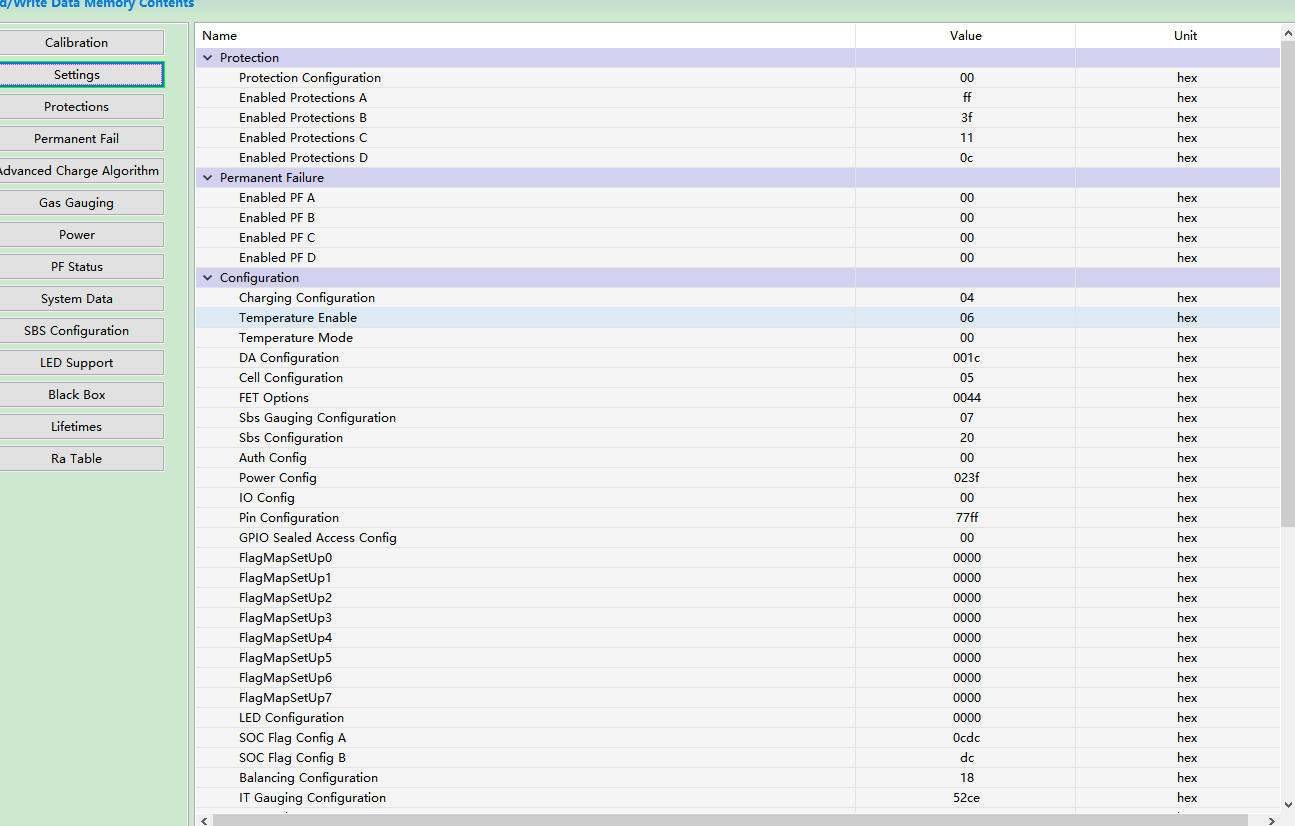Click the Temperature Enable value 06
Viewport: 1295px width, 826px height.
966,318
